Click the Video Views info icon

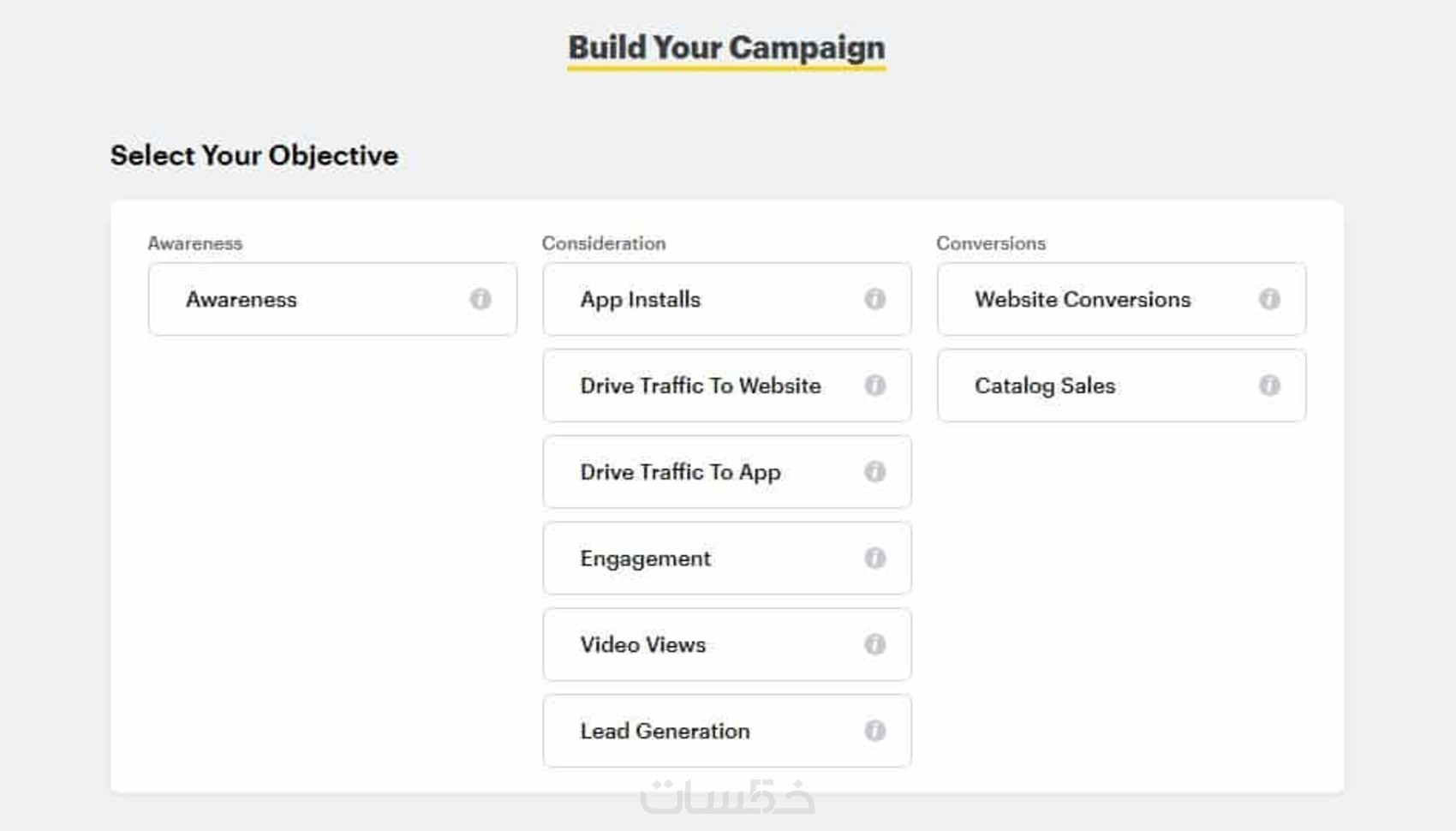[874, 644]
